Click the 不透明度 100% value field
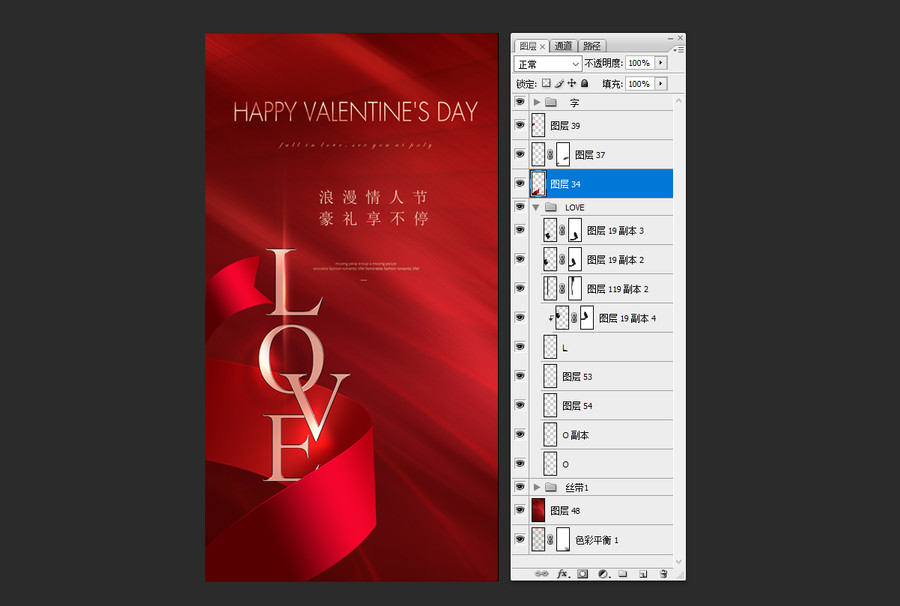 pos(639,63)
